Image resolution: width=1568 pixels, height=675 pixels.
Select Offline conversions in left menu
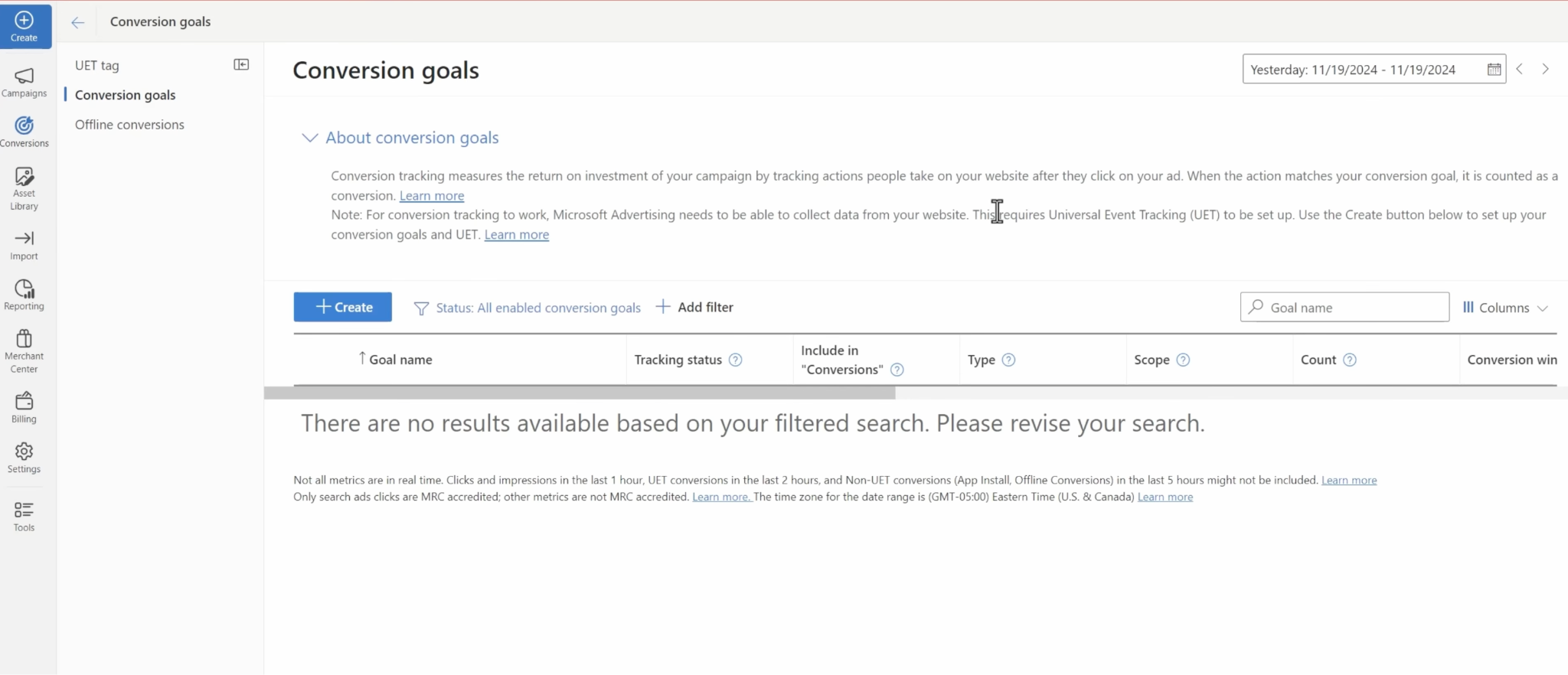click(x=129, y=125)
